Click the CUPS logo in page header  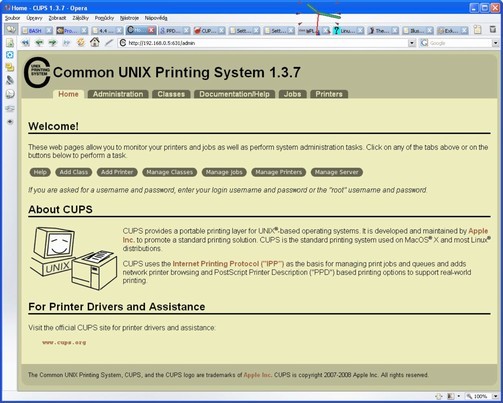[x=37, y=73]
